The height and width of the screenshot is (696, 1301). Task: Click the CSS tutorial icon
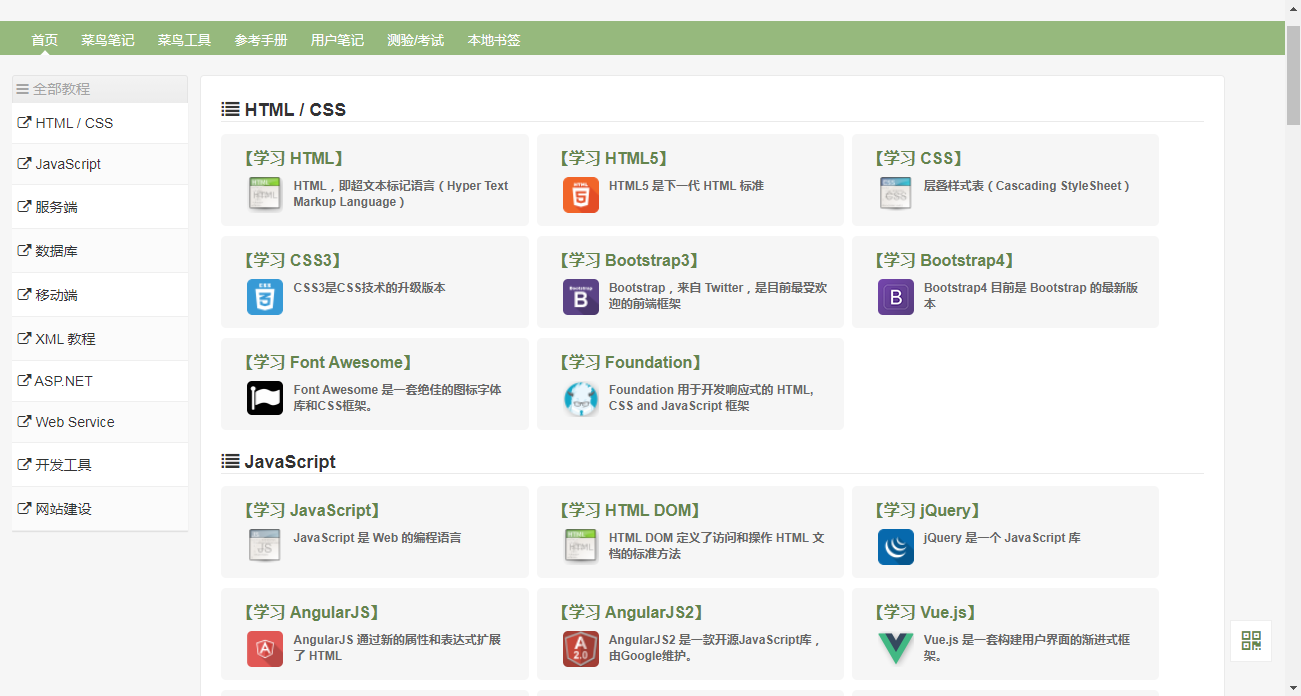(x=896, y=194)
